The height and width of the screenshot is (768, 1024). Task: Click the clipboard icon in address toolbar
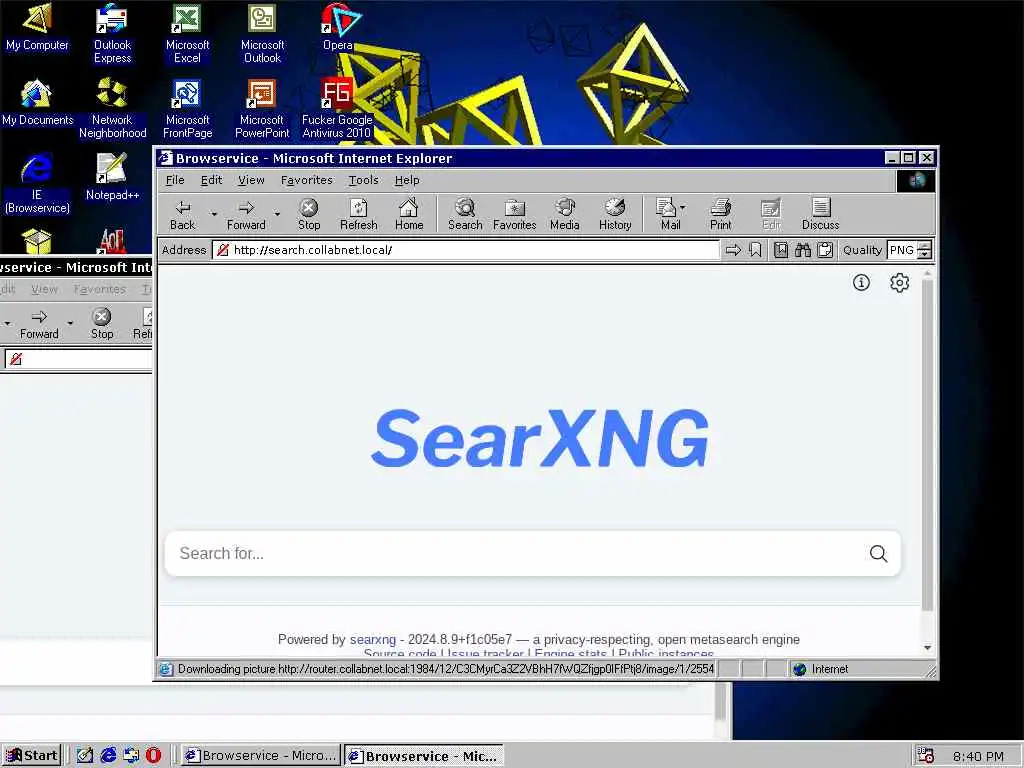tap(825, 250)
